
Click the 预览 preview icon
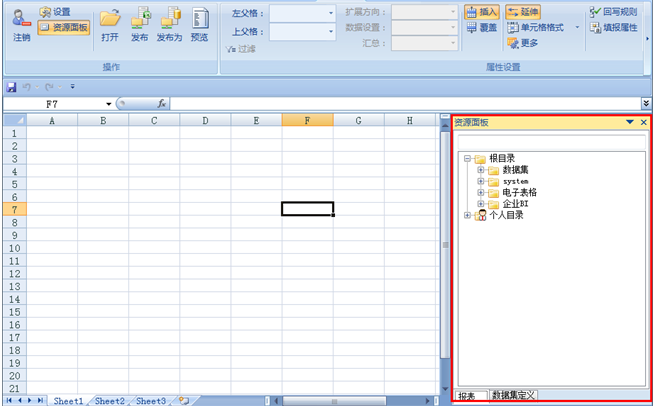[x=200, y=23]
